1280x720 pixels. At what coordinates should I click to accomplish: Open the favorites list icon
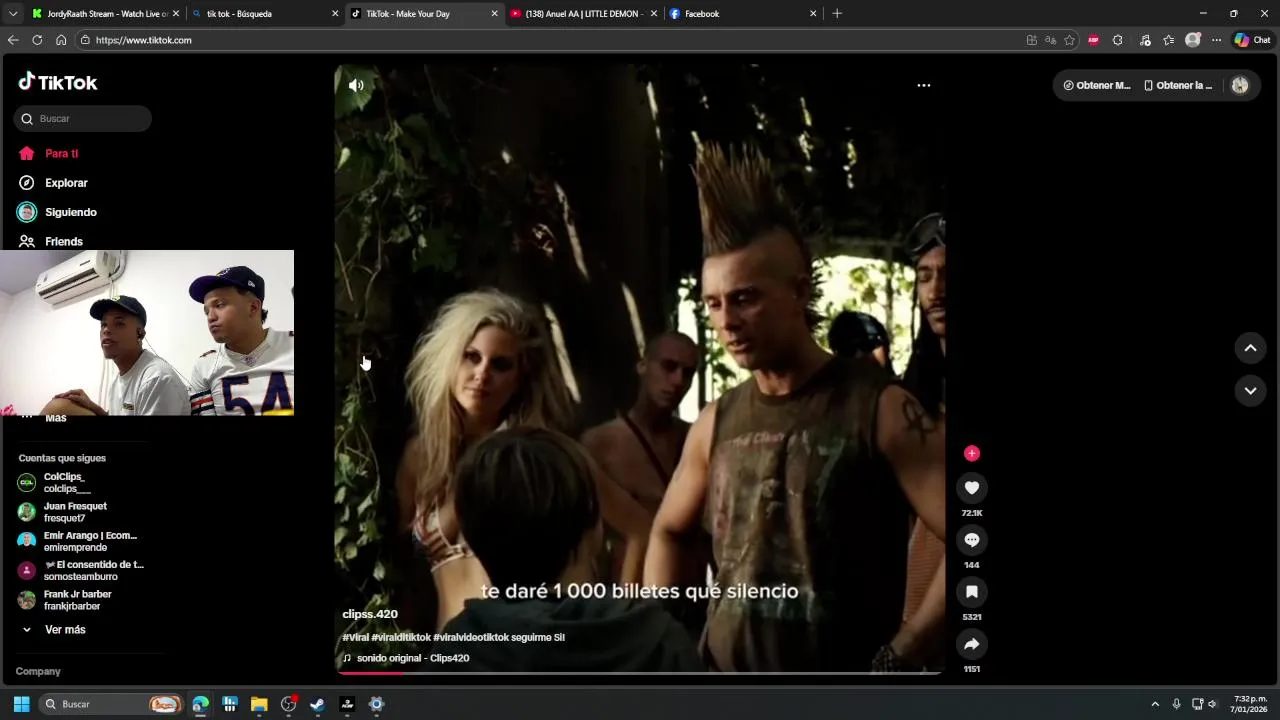pyautogui.click(x=1168, y=40)
